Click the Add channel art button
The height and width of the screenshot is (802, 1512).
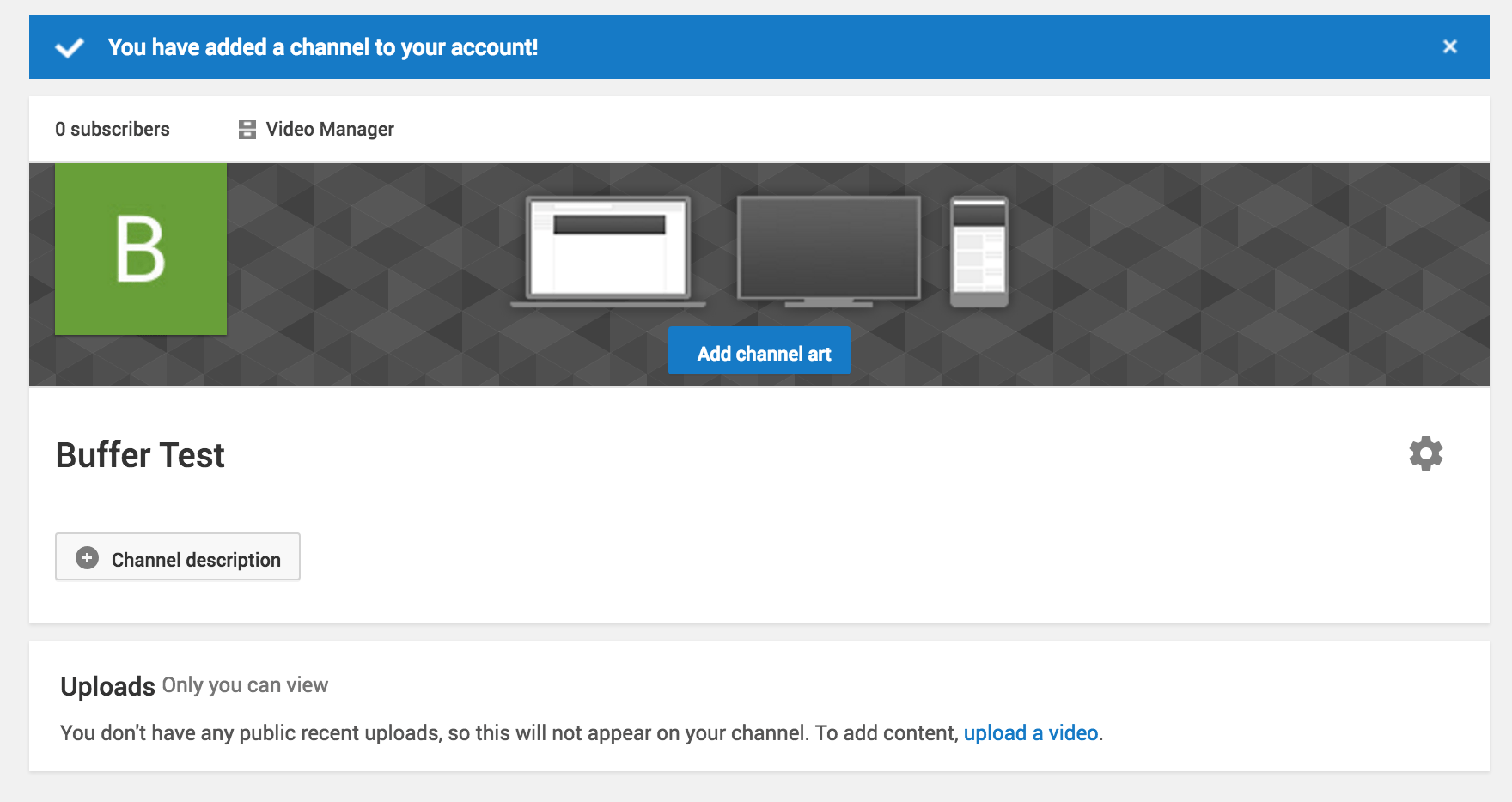(x=759, y=350)
